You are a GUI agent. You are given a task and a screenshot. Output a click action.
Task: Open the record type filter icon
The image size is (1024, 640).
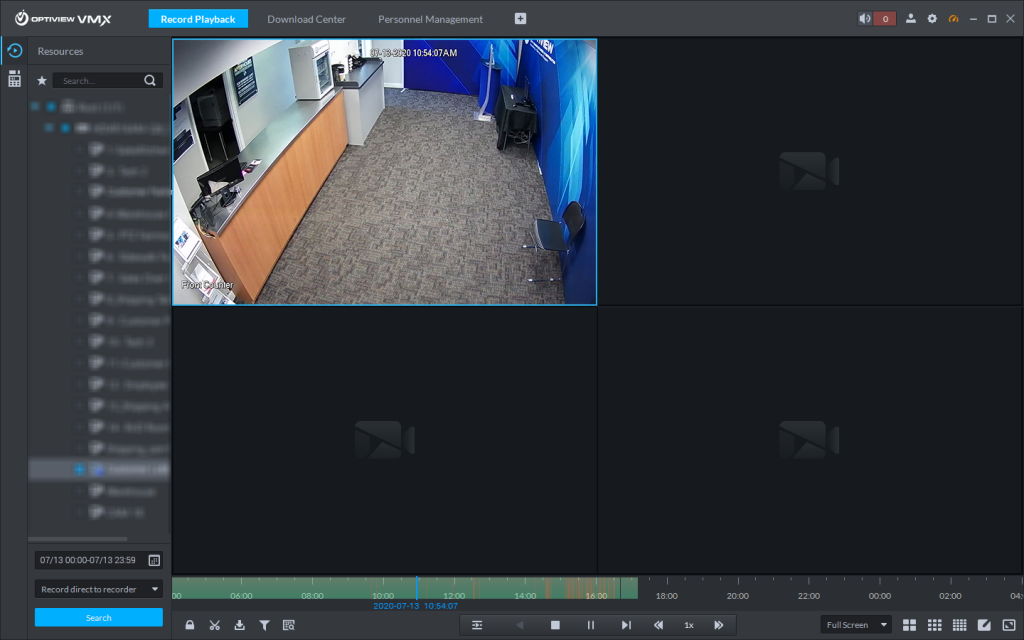coord(264,625)
